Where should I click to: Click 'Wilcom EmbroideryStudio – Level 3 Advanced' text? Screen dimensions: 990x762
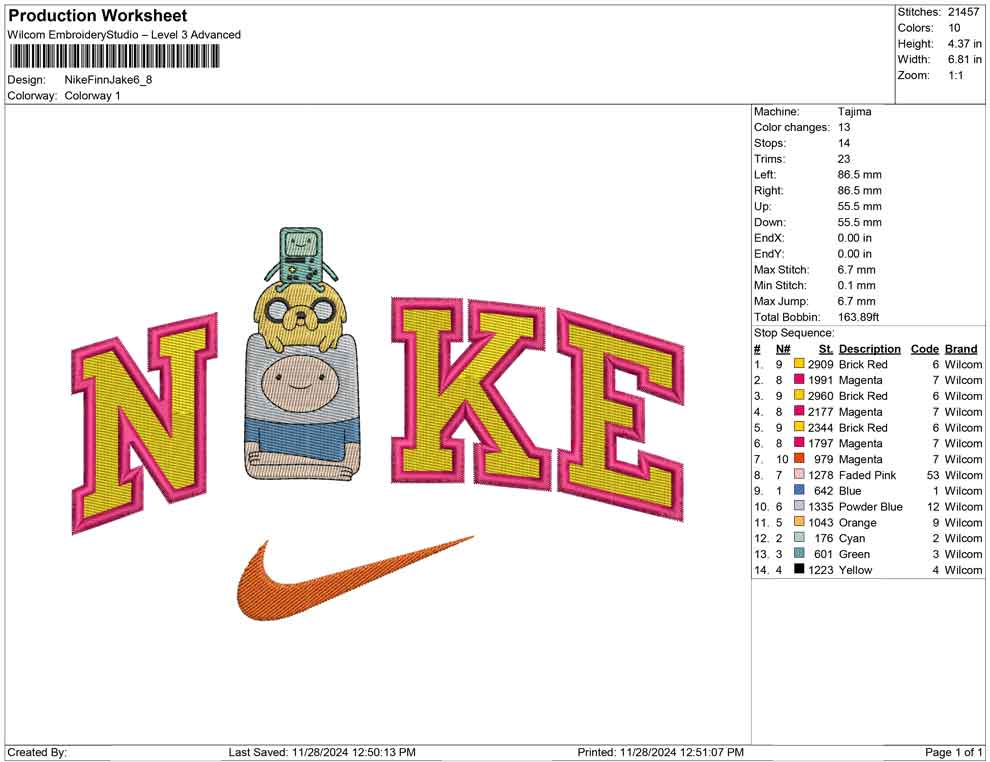pos(124,35)
